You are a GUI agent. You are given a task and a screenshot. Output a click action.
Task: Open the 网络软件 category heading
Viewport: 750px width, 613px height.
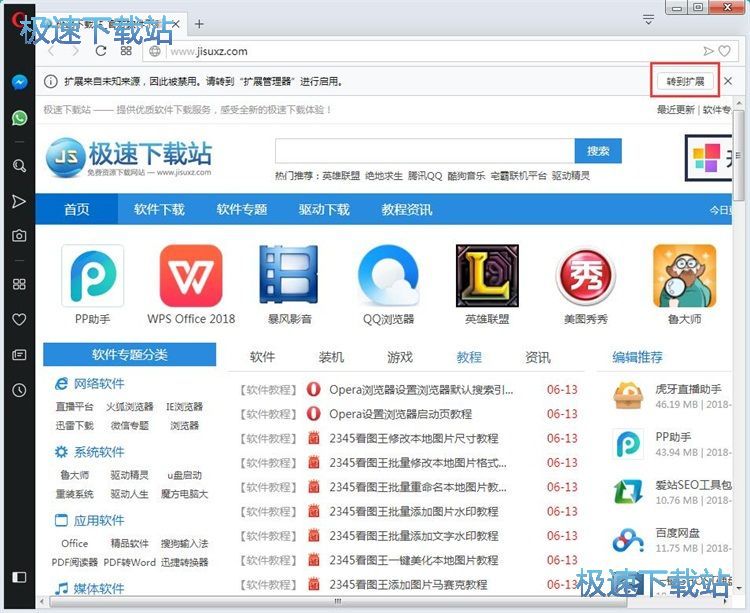tap(89, 383)
